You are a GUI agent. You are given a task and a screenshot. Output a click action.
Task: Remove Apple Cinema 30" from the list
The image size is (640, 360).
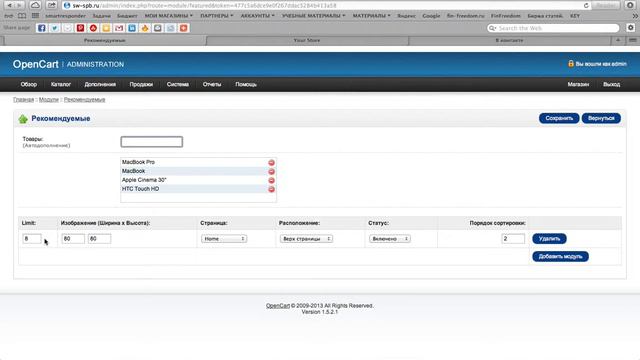(271, 180)
